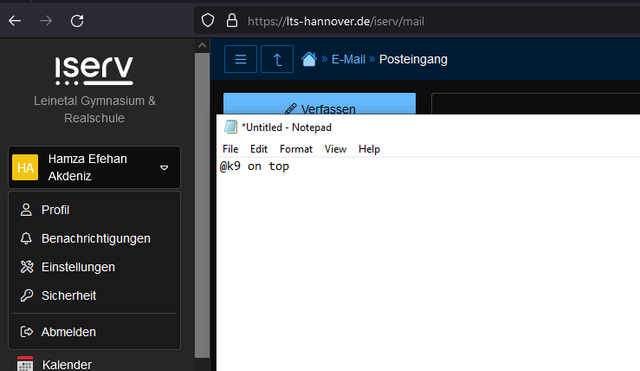Select the lts-hannover.de address bar URL
The height and width of the screenshot is (371, 640).
[336, 21]
